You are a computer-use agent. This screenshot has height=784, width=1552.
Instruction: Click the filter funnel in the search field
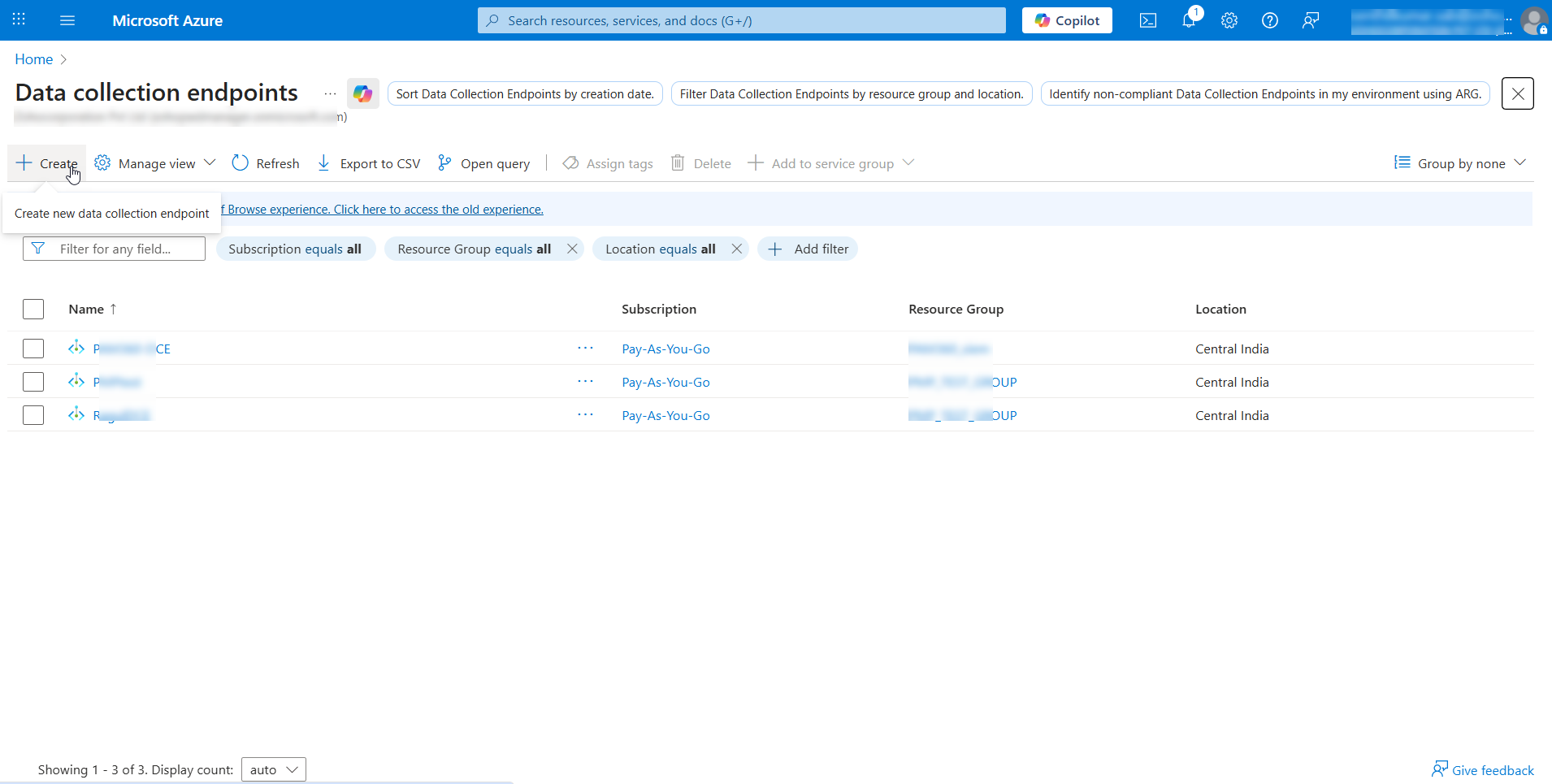click(37, 249)
